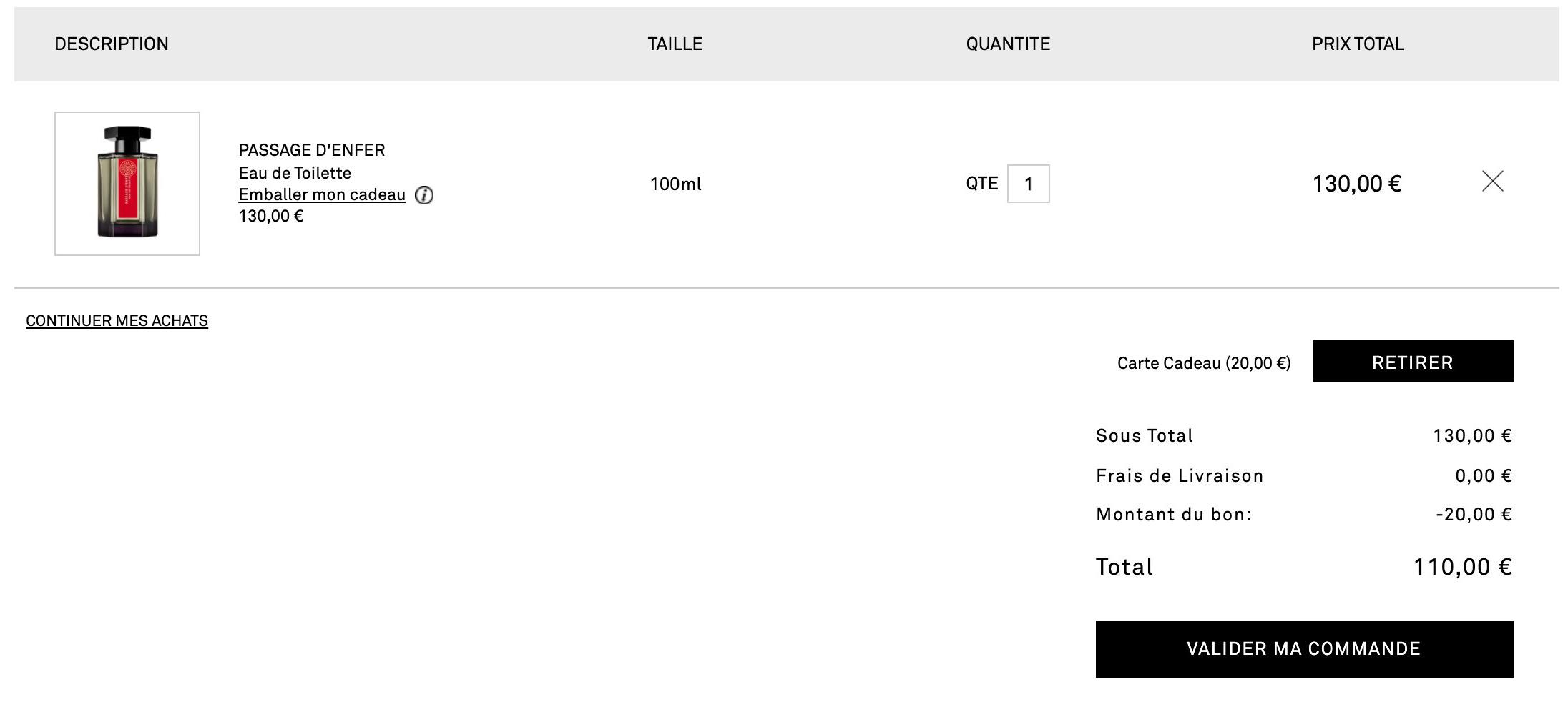Click the gift wrap info icon
This screenshot has height=702, width=1568.
(x=424, y=195)
